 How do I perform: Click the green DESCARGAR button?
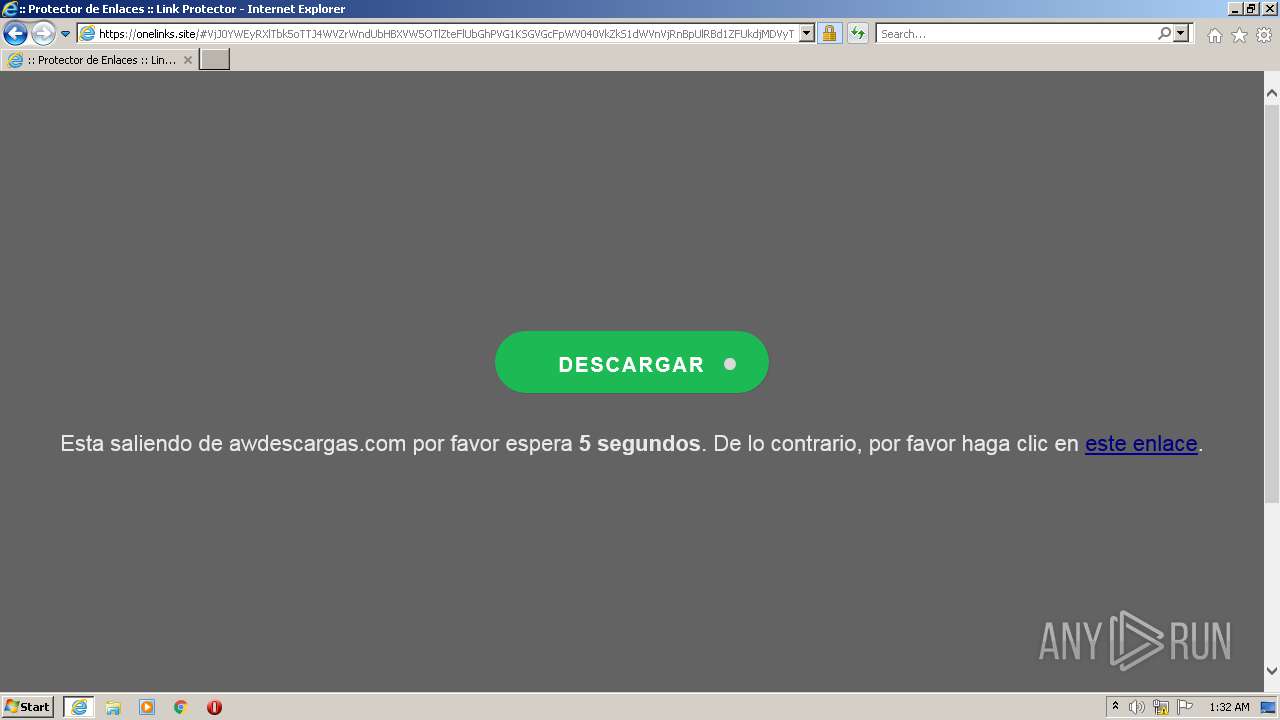click(632, 362)
